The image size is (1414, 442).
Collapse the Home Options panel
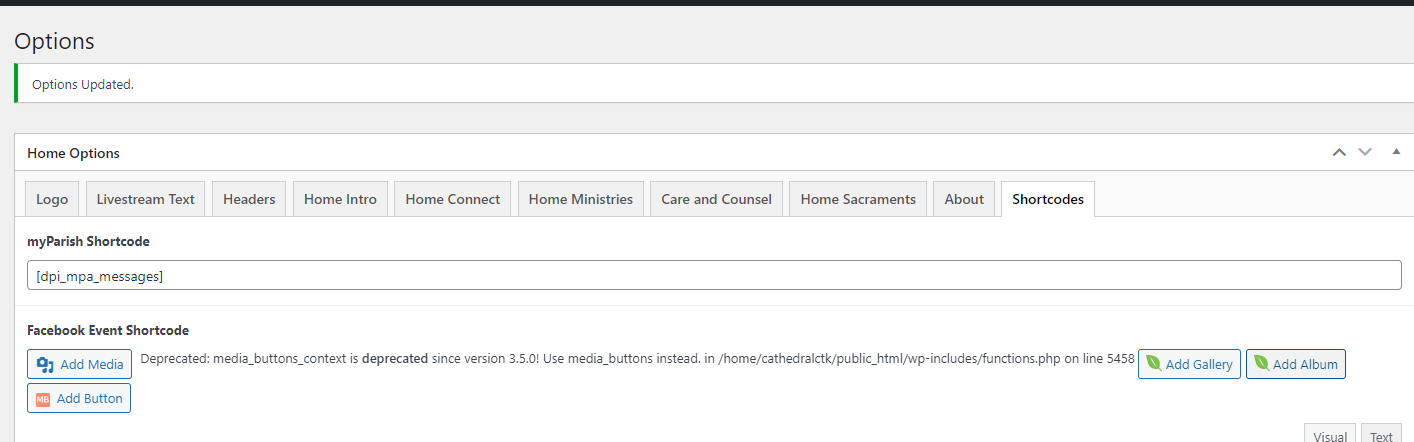1396,152
